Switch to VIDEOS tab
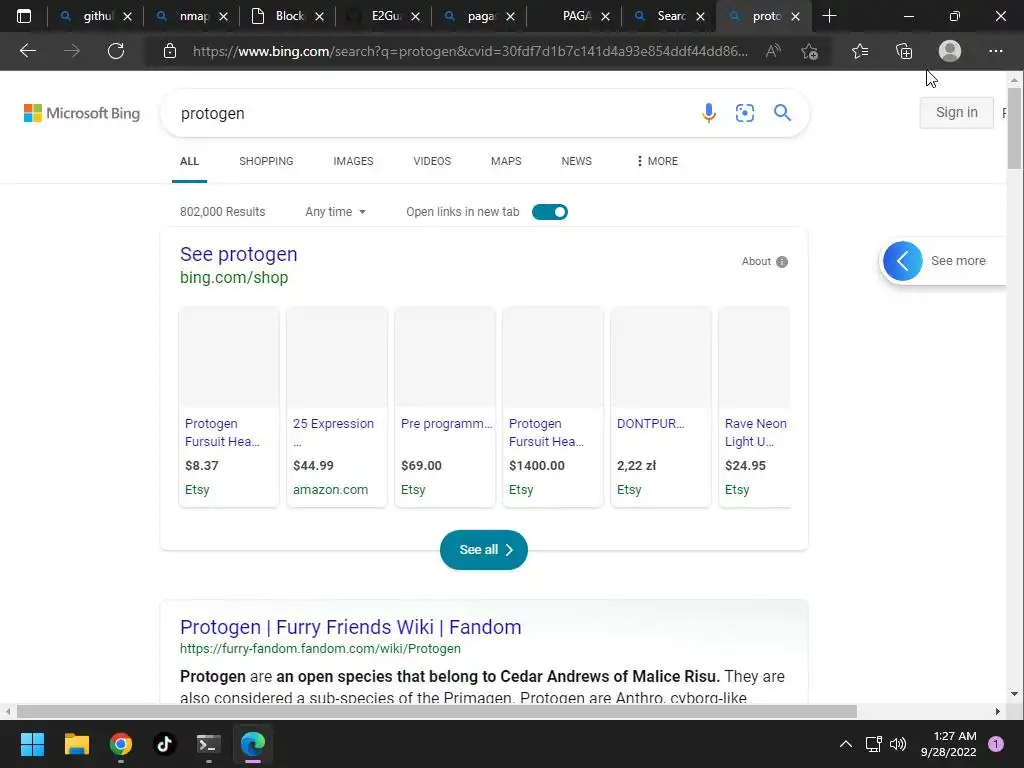This screenshot has height=768, width=1024. (x=432, y=161)
